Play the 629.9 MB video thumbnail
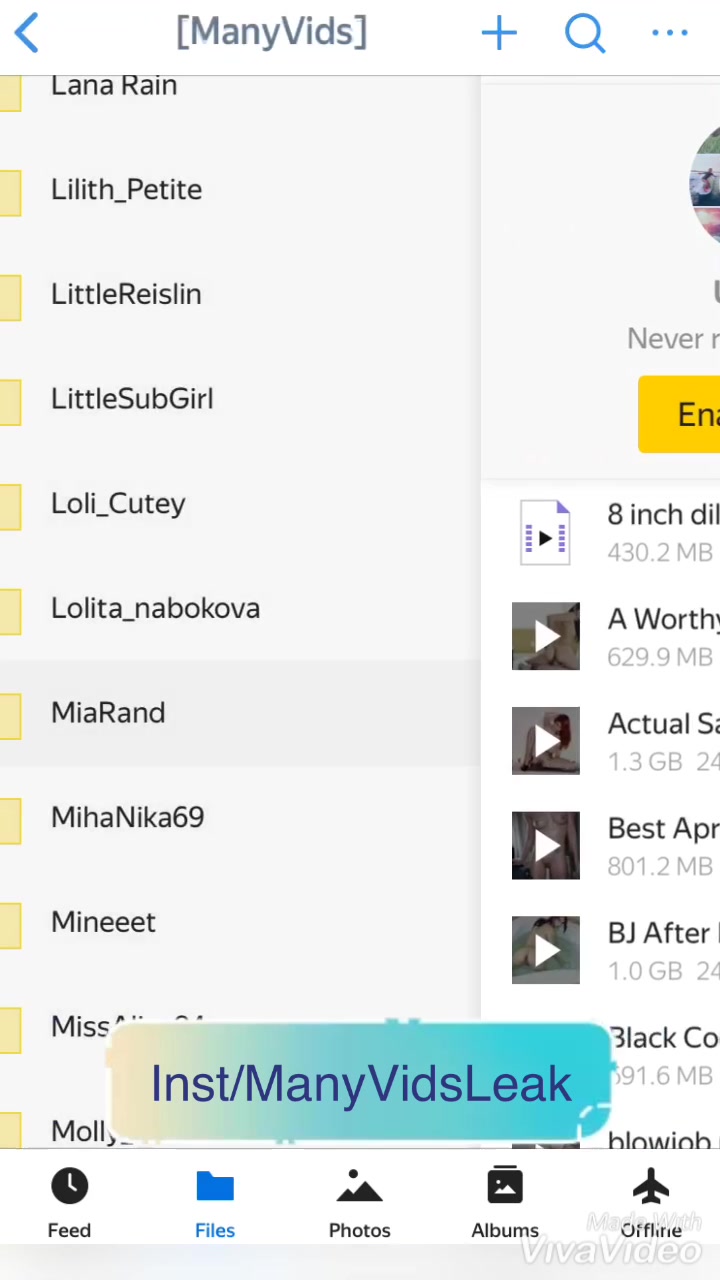This screenshot has height=1280, width=720. (545, 636)
